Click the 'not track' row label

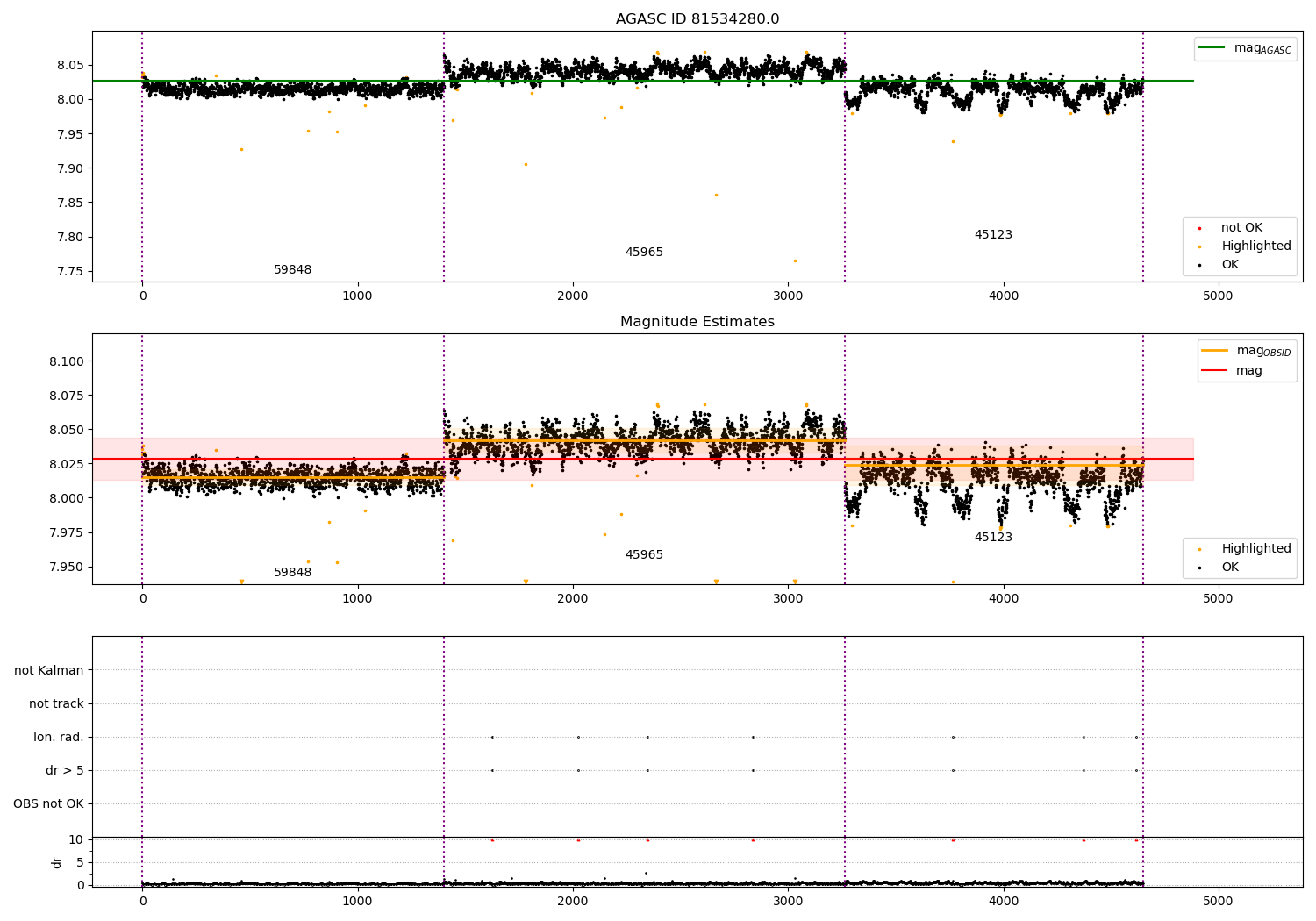tap(56, 704)
